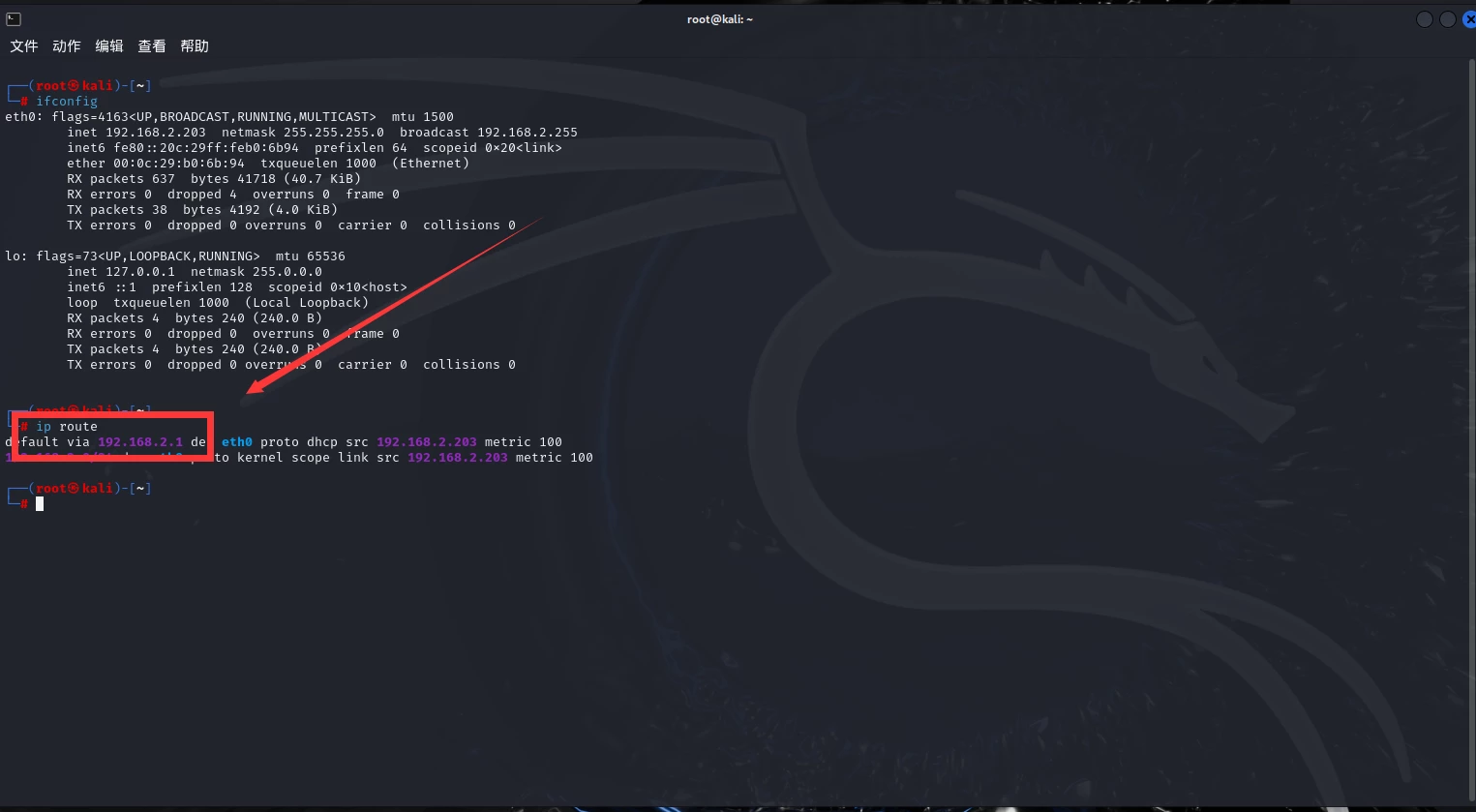Minimize the terminal window
The width and height of the screenshot is (1476, 812).
[1425, 19]
